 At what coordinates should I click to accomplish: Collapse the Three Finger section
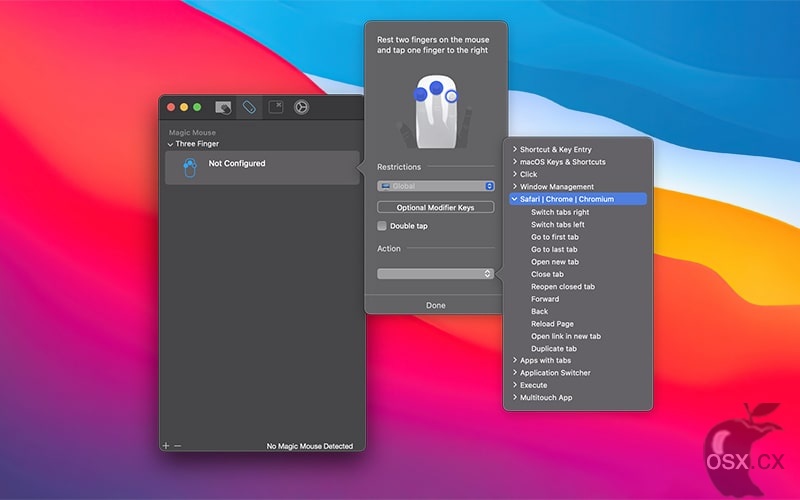point(170,144)
